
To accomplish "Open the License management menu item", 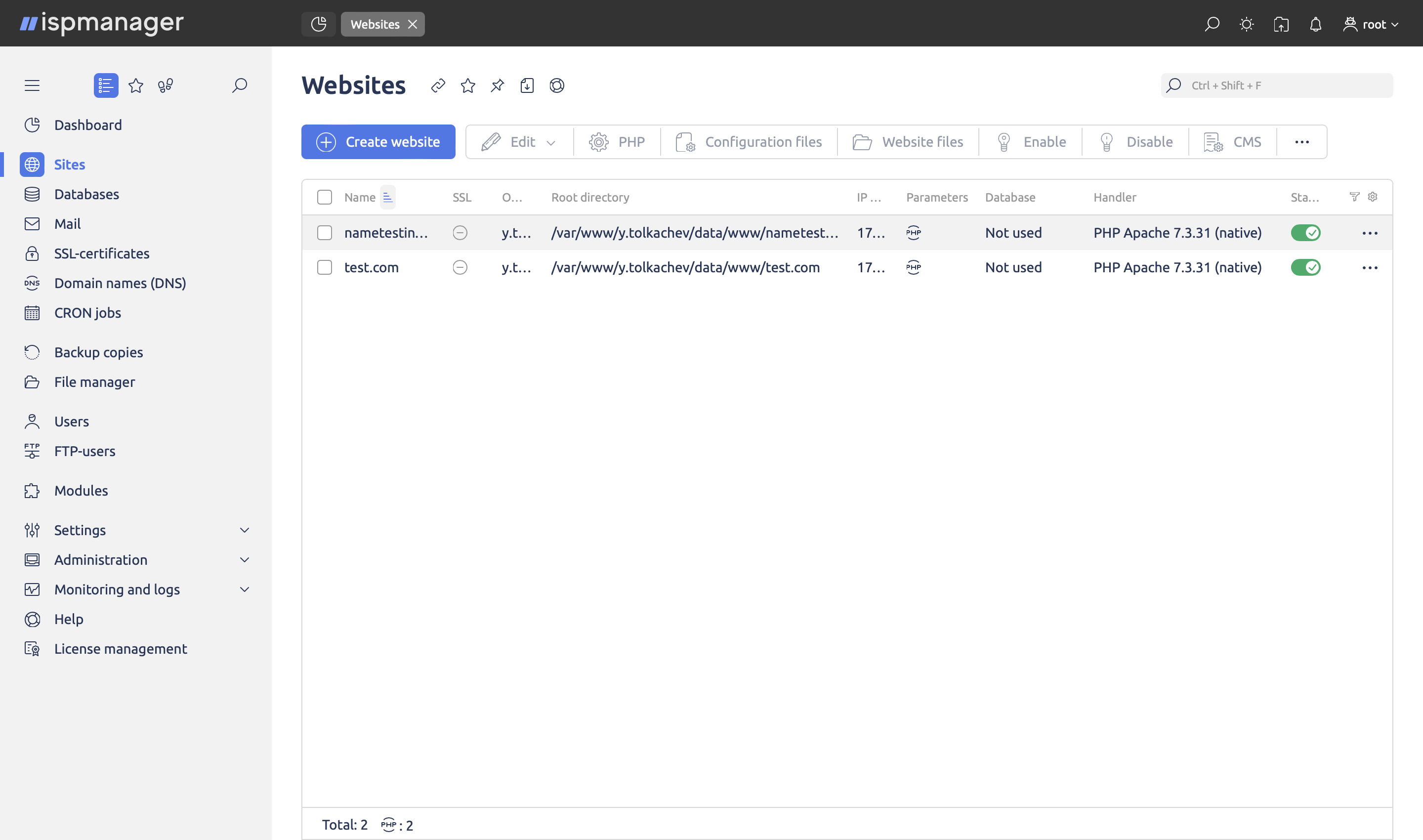I will click(x=120, y=649).
